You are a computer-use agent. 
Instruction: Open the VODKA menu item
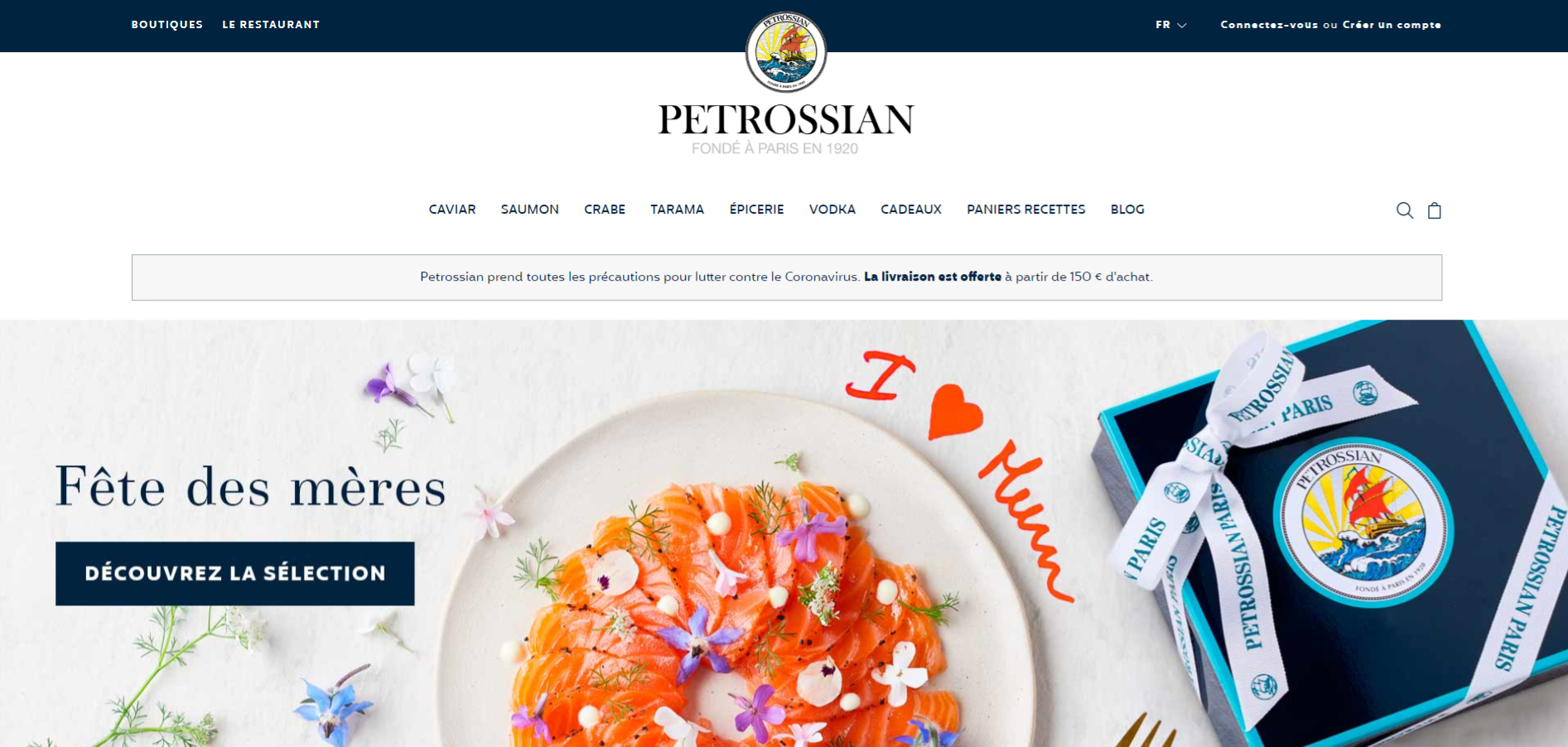(832, 210)
